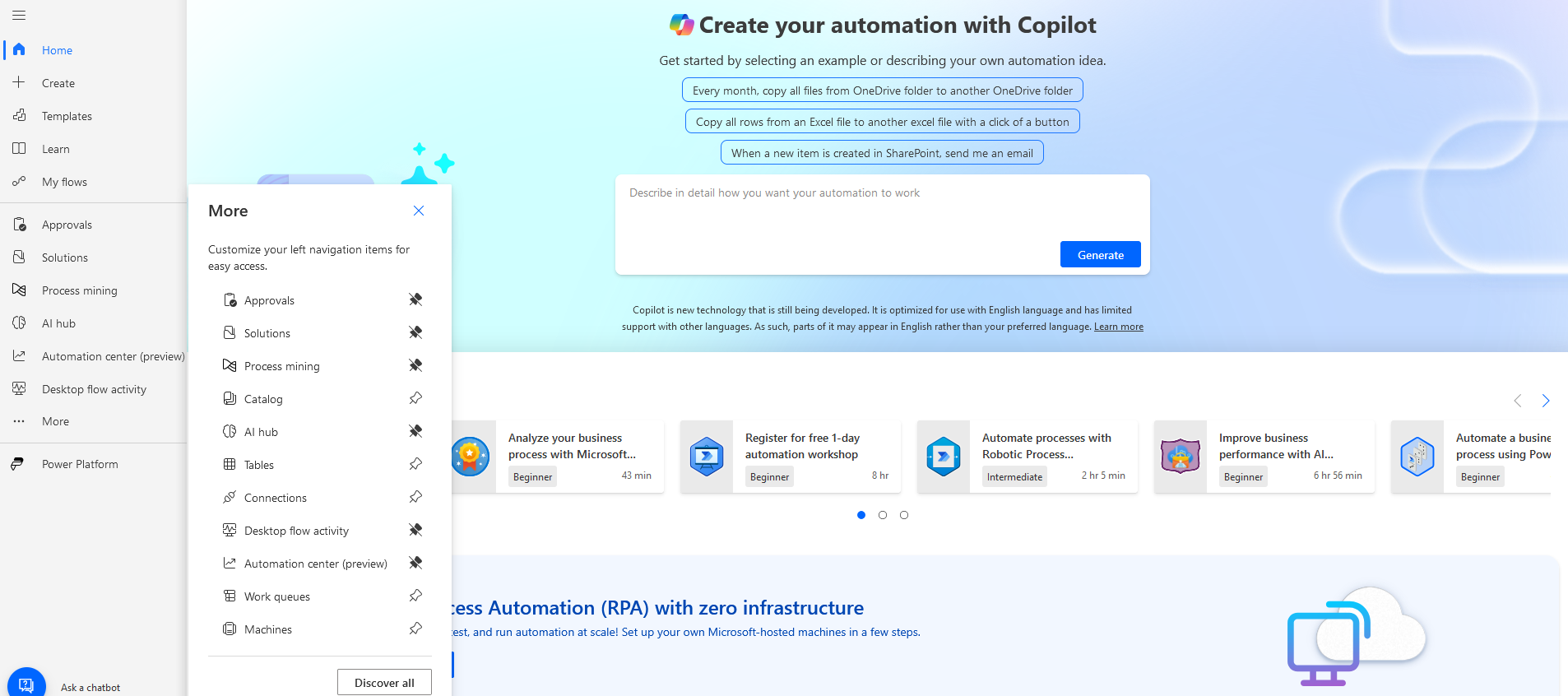Pin Work queues to left navigation
This screenshot has height=696, width=1568.
pyautogui.click(x=415, y=596)
